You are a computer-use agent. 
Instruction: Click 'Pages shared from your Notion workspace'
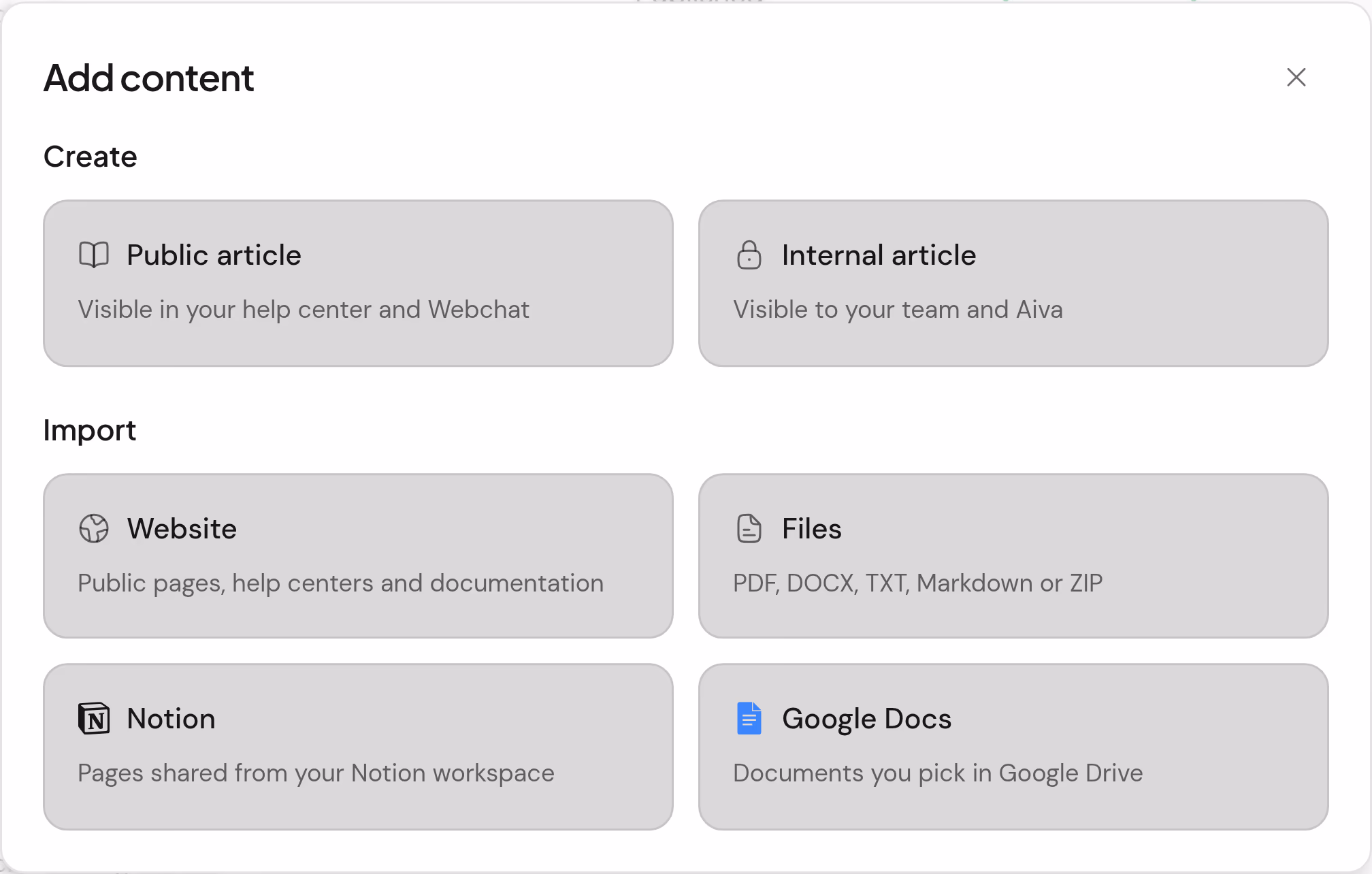[316, 773]
